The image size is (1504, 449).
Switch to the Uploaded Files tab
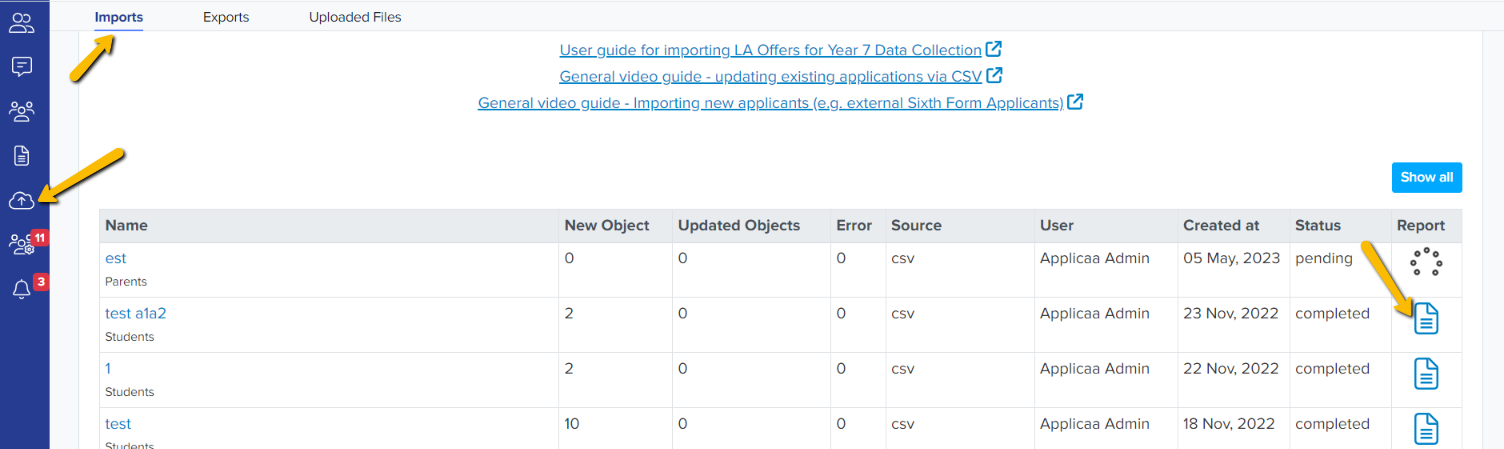click(355, 17)
